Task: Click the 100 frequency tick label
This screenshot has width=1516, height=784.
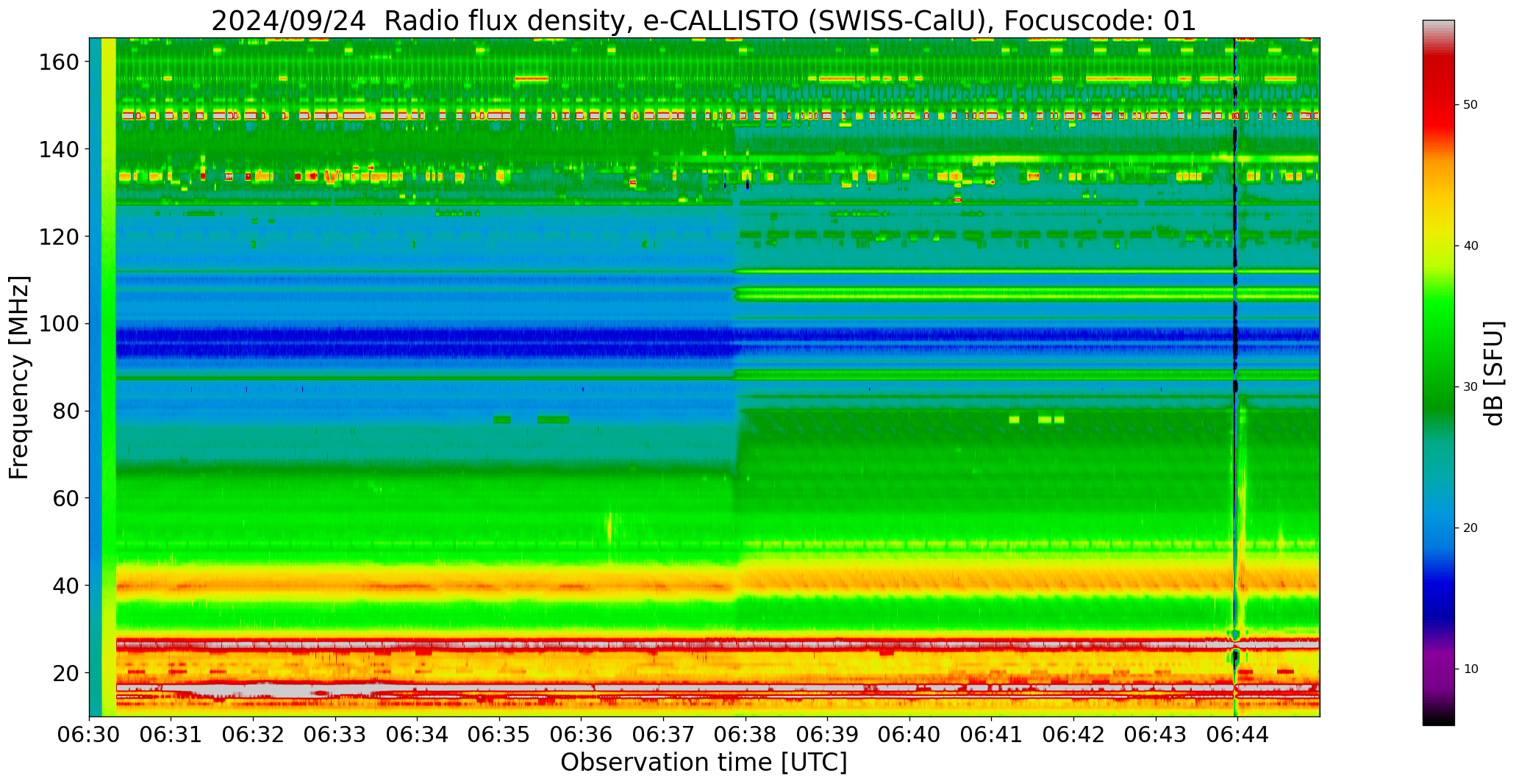Action: (60, 324)
